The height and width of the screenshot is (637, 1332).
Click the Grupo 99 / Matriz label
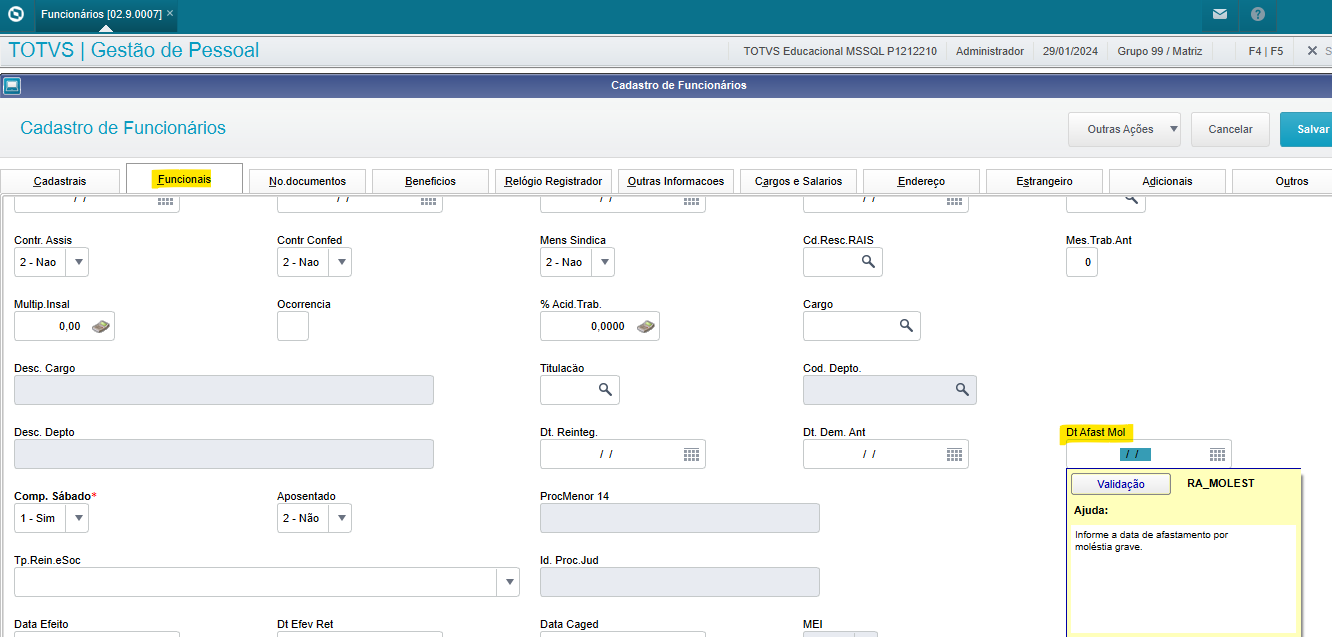pyautogui.click(x=1160, y=51)
